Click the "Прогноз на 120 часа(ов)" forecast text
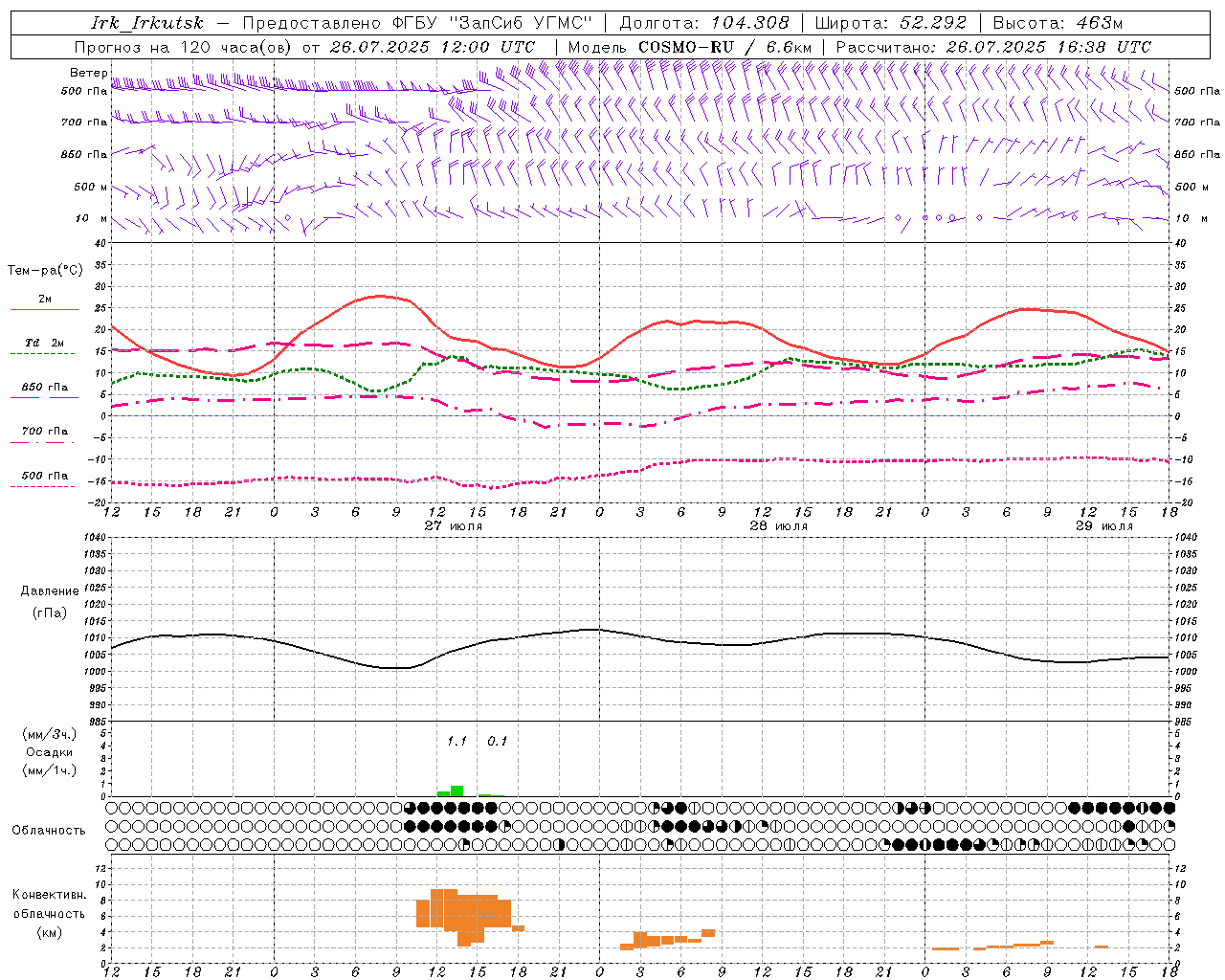The height and width of the screenshot is (980, 1225). tap(184, 47)
